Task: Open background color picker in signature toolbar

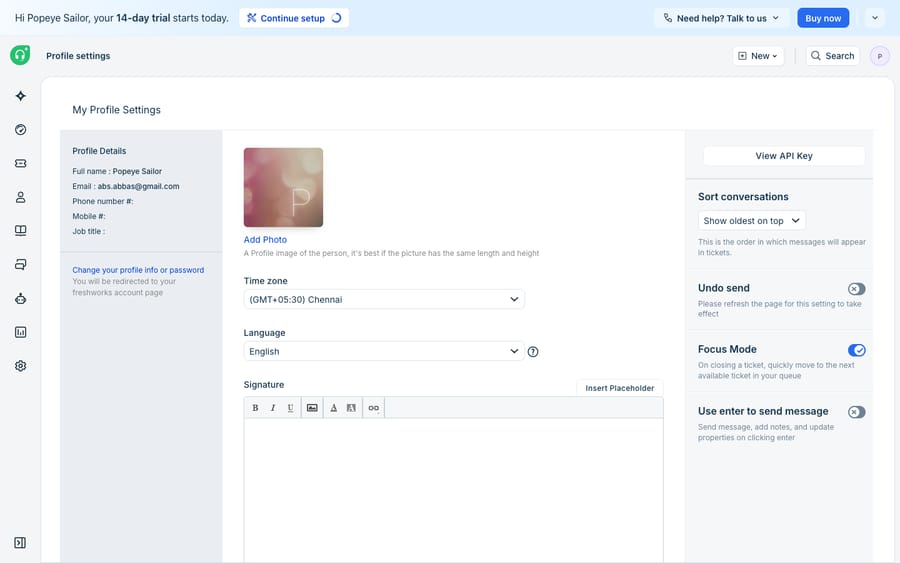Action: [351, 408]
